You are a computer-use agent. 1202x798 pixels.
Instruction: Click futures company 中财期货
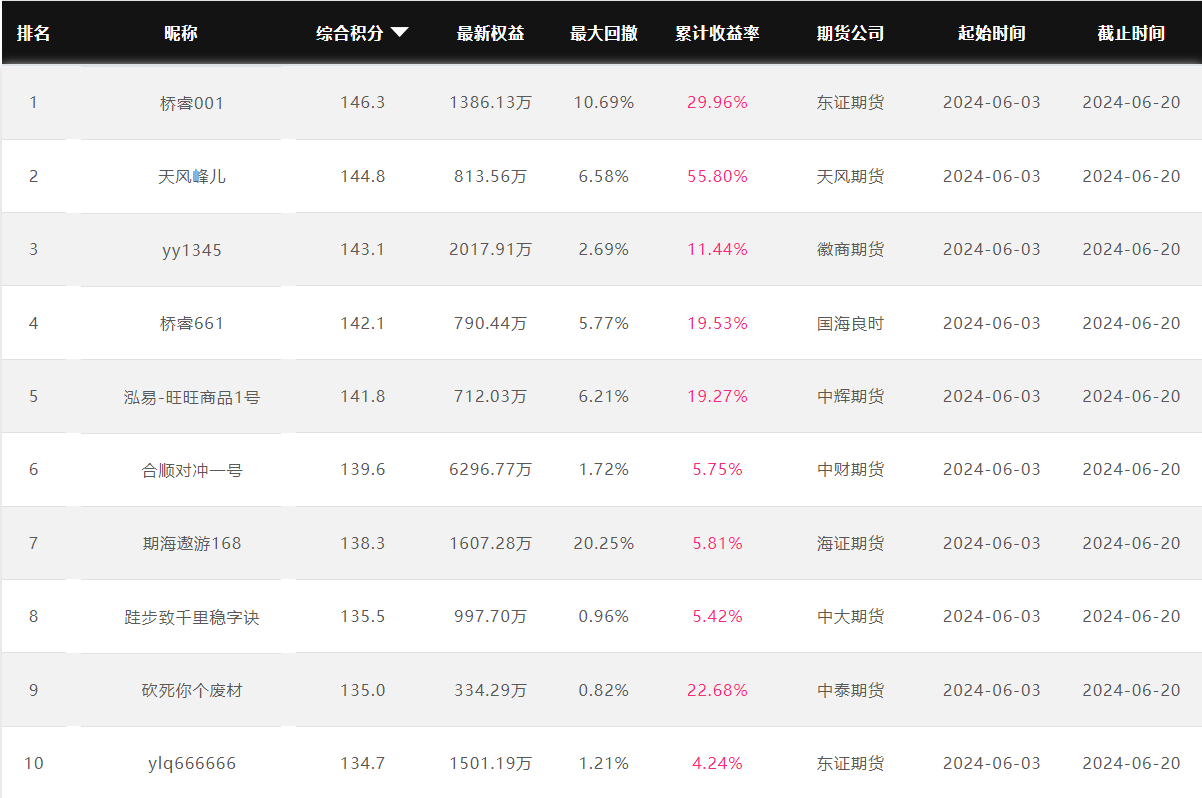tap(850, 469)
